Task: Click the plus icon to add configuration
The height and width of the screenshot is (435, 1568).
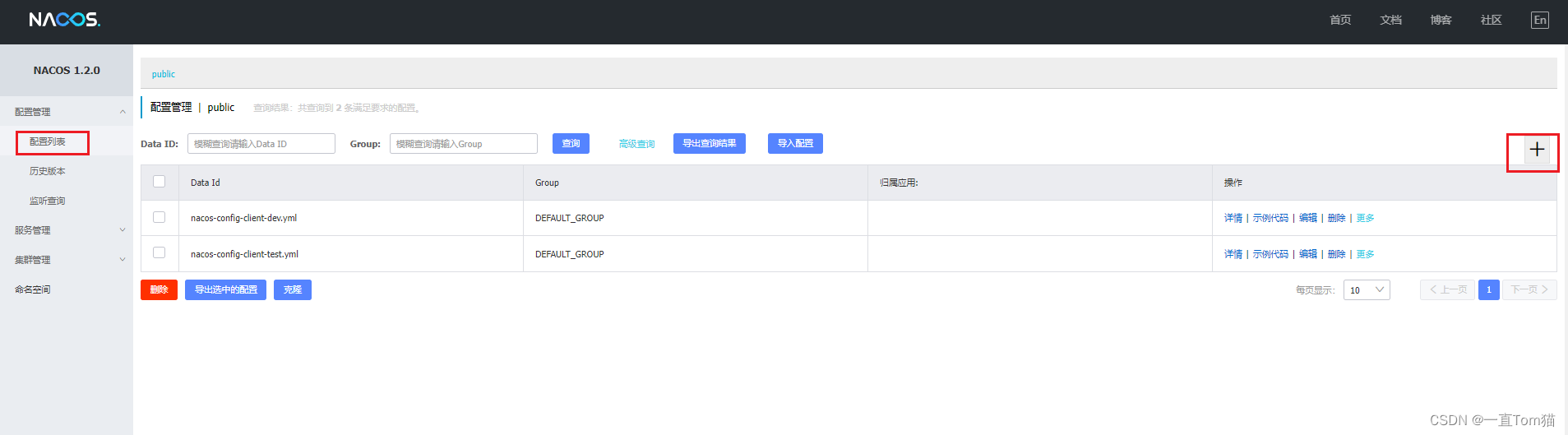Action: point(1537,150)
